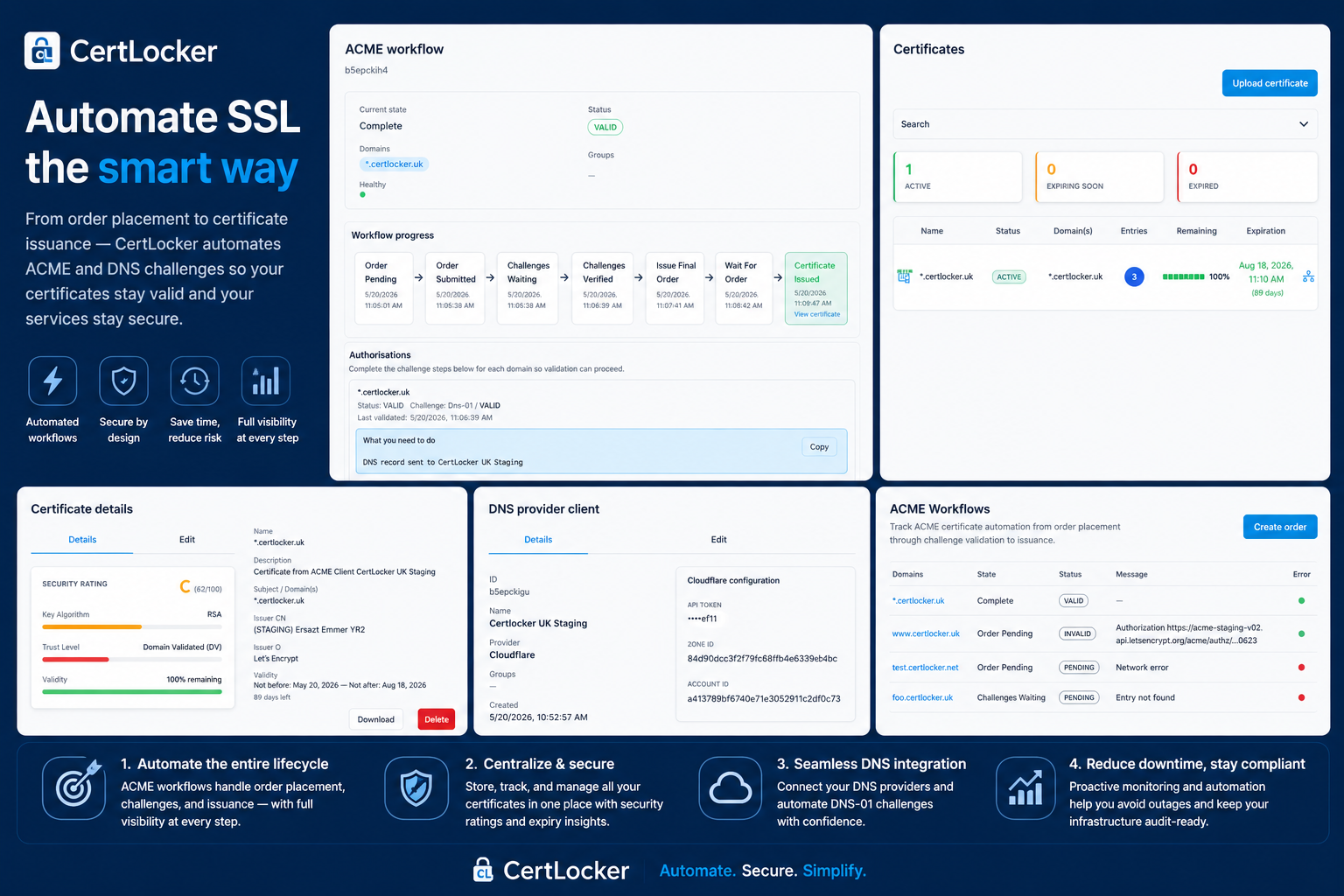Click the INVALID badge in www.certlocker.uk row
Viewport: 1344px width, 896px height.
point(1077,633)
